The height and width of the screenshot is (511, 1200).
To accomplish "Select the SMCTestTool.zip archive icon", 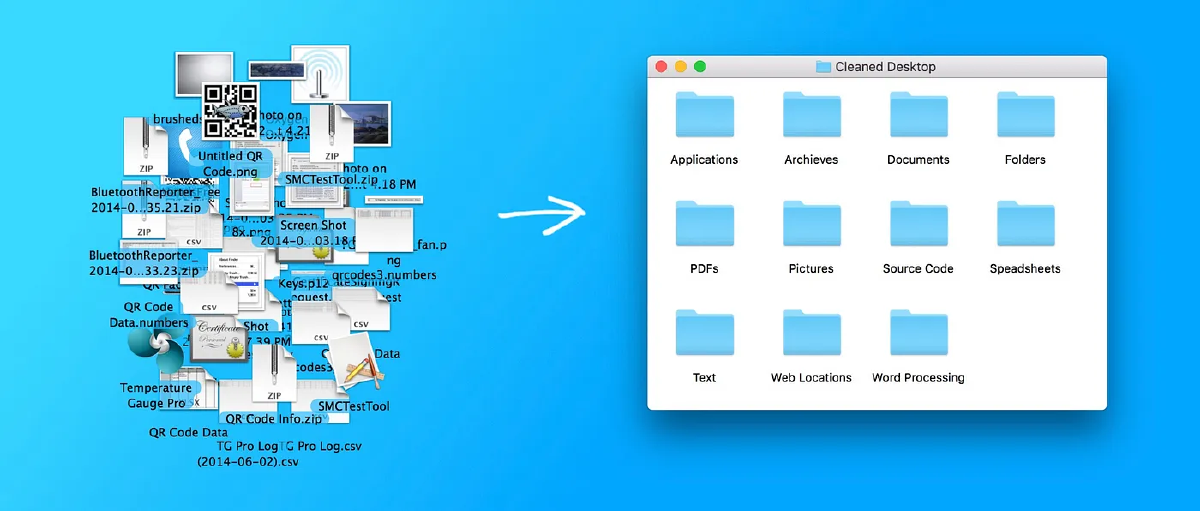I will [331, 135].
